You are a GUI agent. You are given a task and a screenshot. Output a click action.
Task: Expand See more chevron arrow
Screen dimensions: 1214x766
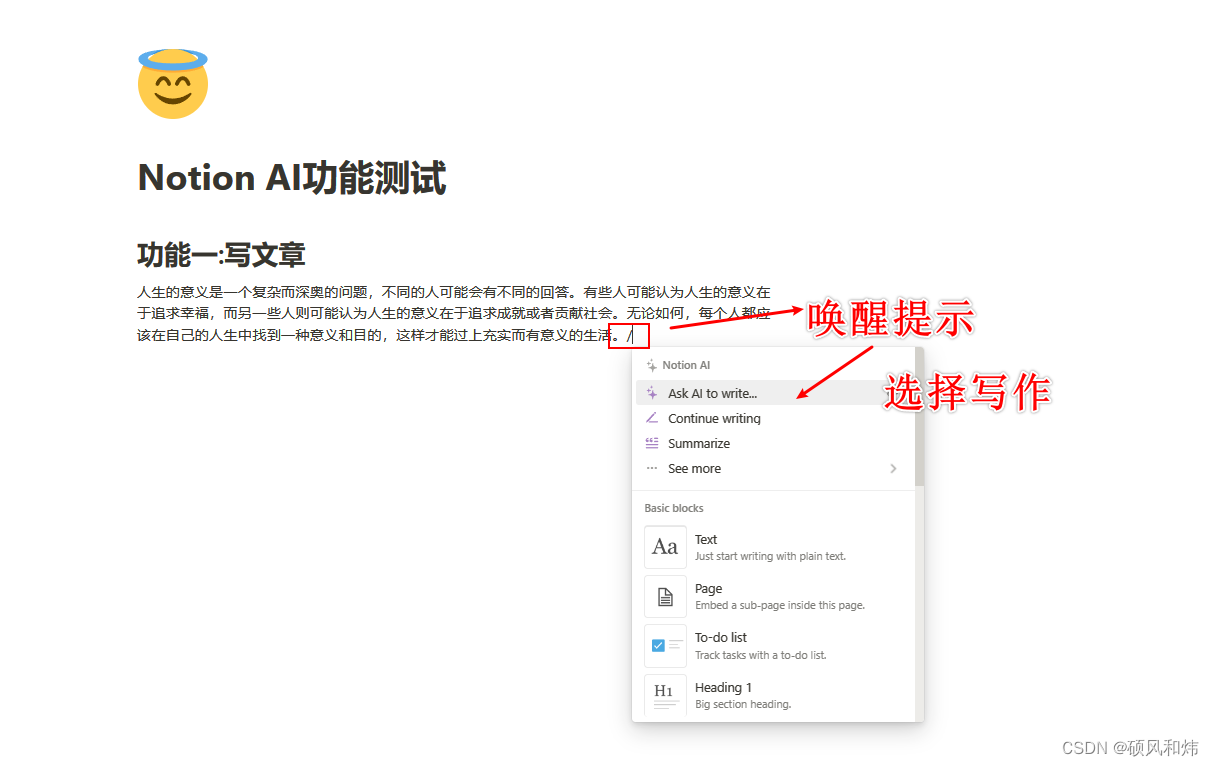893,468
